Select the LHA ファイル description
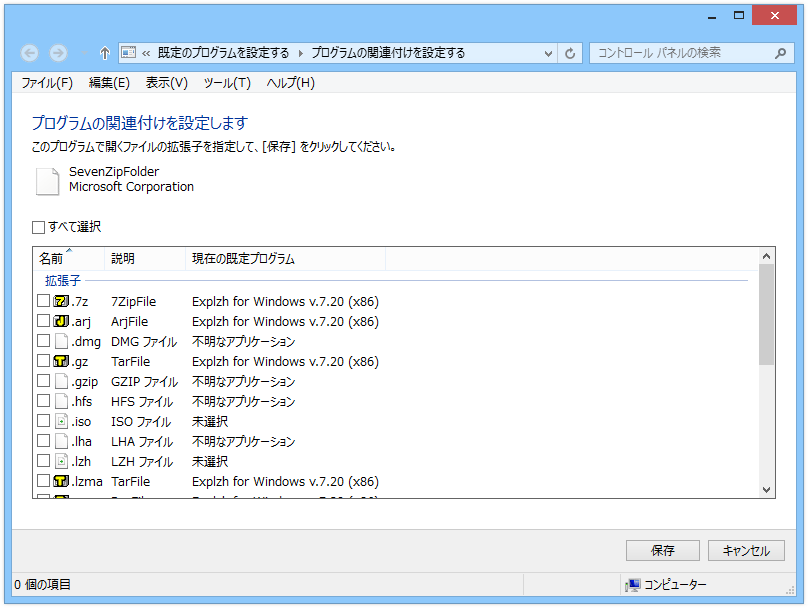The image size is (809, 610). (x=142, y=442)
